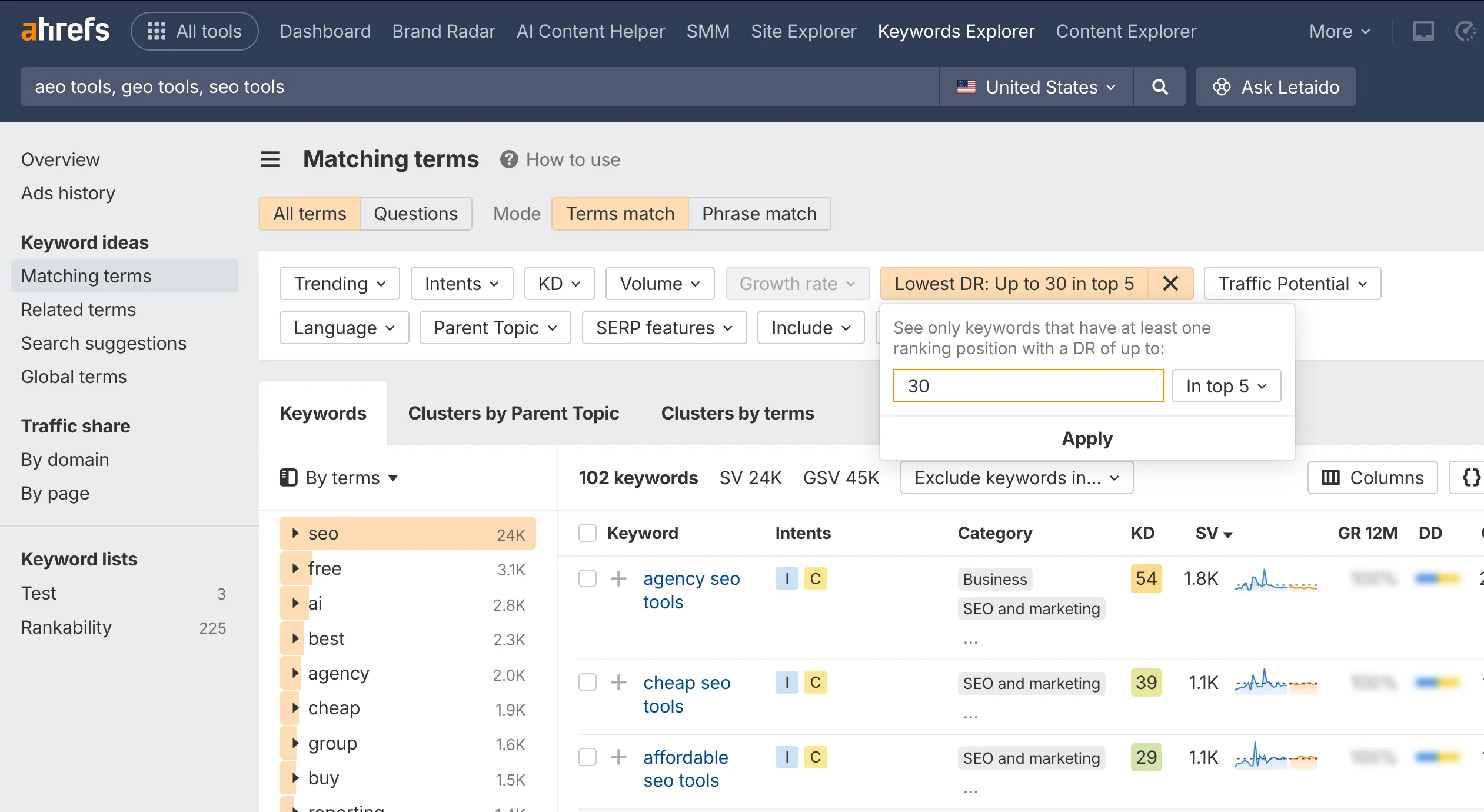
Task: Open the Keywords tab
Action: [323, 413]
